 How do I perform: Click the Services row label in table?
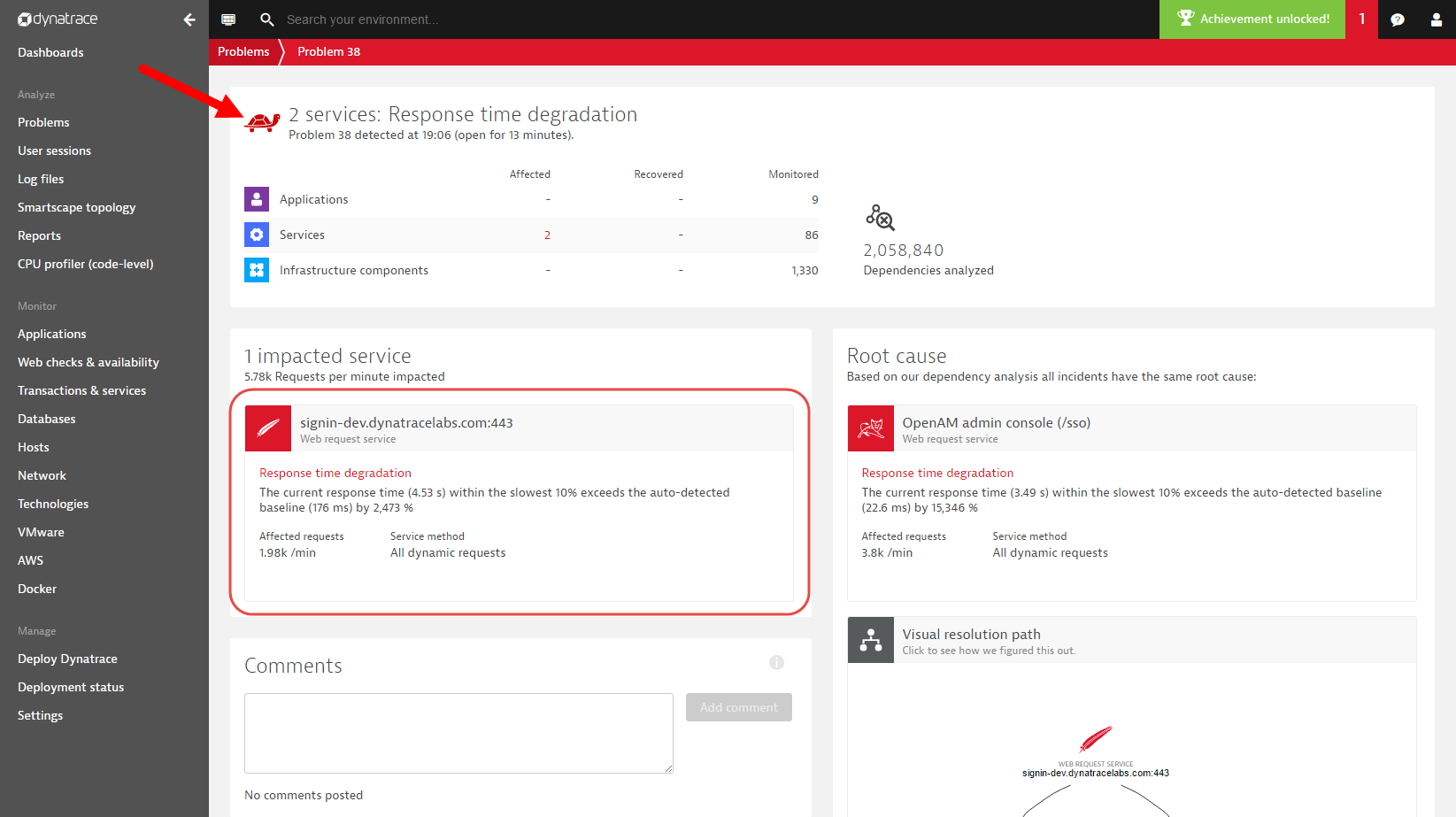pos(302,235)
